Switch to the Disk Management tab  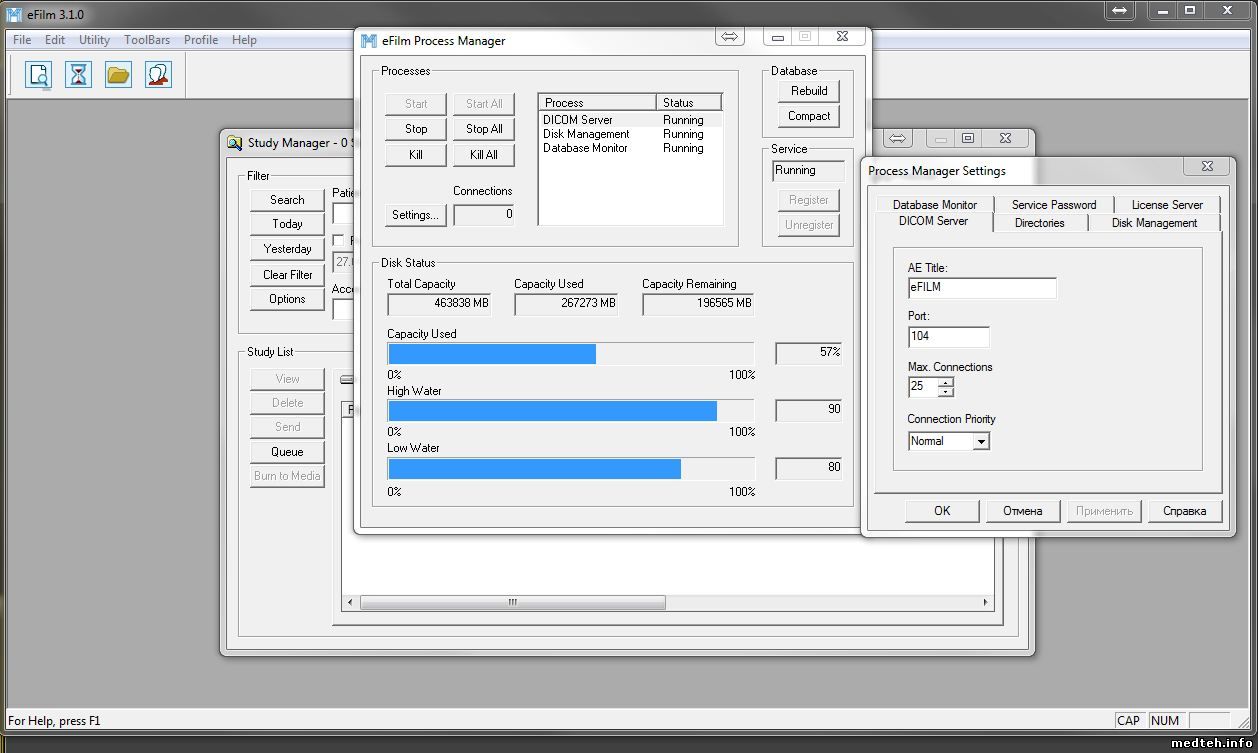coord(1154,223)
